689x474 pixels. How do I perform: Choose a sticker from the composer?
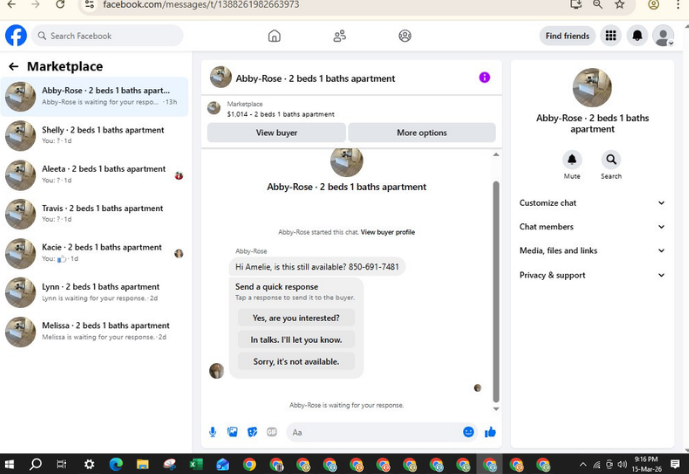(252, 432)
